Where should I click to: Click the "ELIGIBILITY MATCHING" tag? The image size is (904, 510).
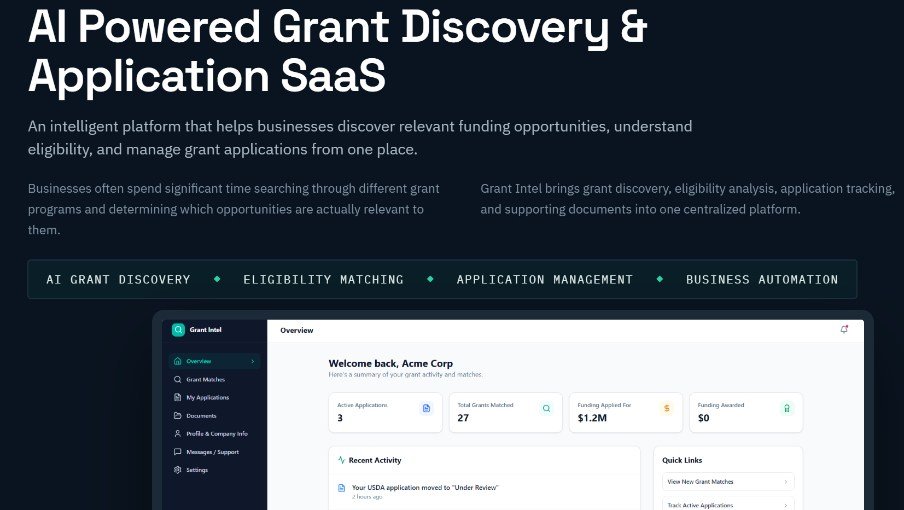323,279
